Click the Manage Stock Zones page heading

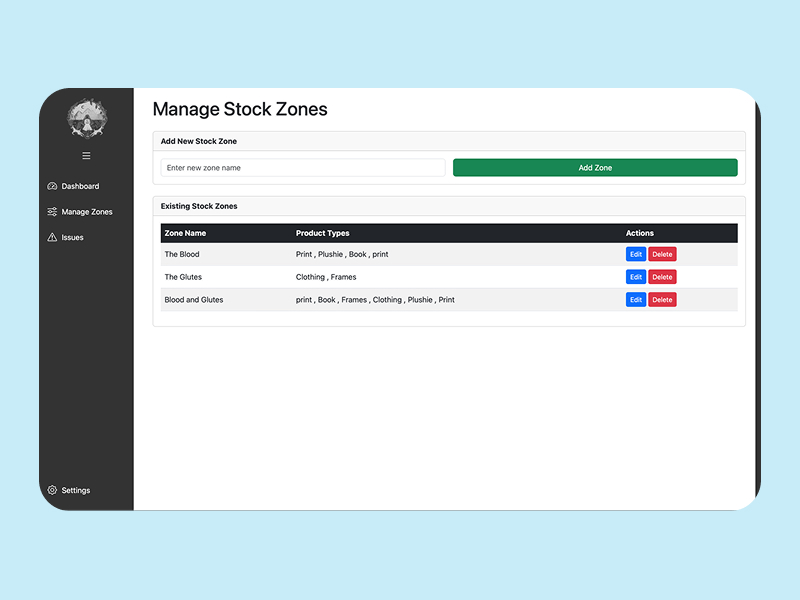[x=240, y=109]
